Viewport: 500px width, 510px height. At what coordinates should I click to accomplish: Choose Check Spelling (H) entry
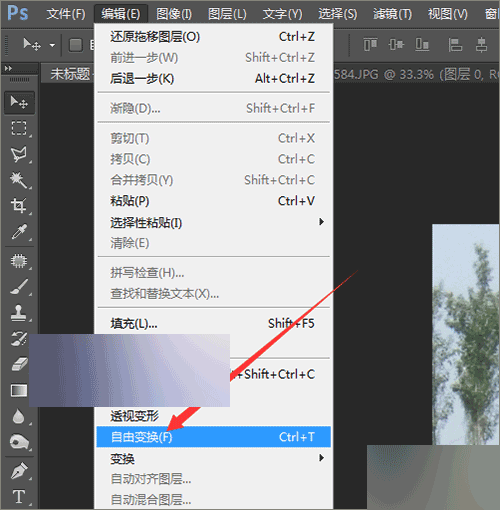click(213, 273)
